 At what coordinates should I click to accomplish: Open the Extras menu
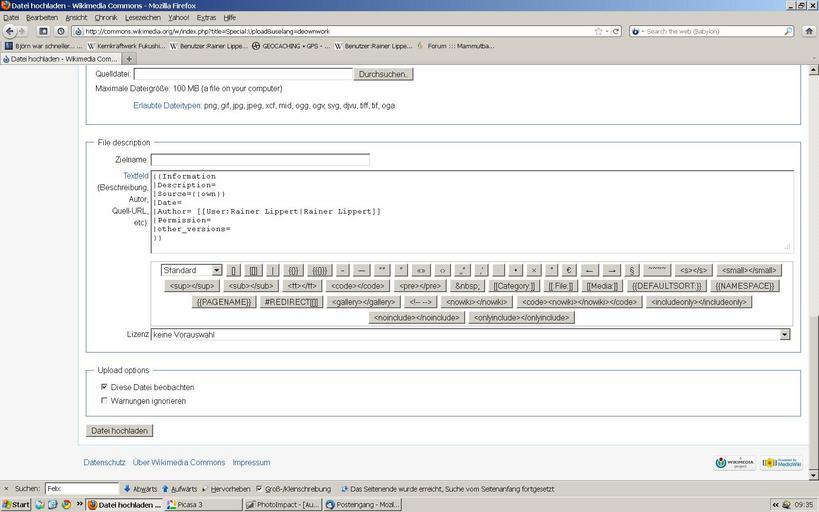click(x=206, y=17)
